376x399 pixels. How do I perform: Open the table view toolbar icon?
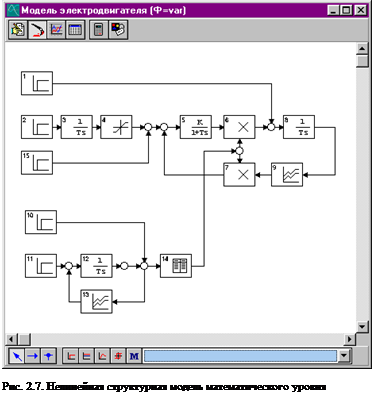click(x=75, y=30)
